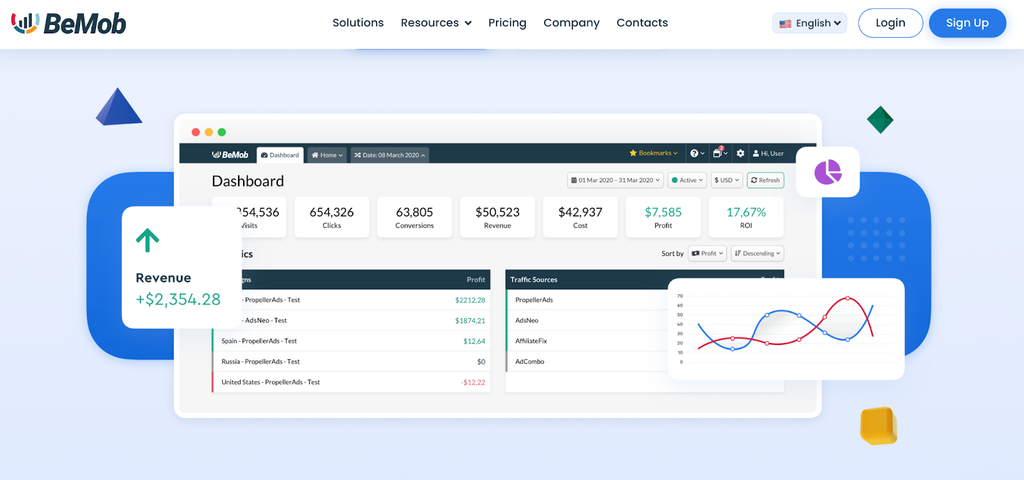Open the Date: 08 March 2020 tab
This screenshot has height=480, width=1024.
click(390, 155)
